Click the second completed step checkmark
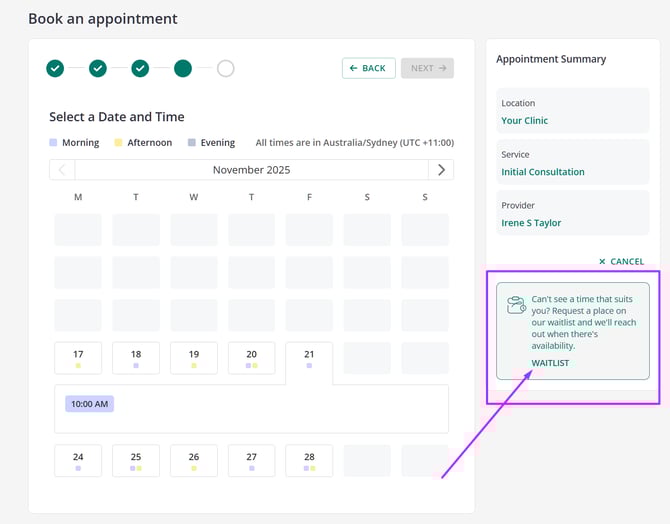670x524 pixels. (x=98, y=68)
